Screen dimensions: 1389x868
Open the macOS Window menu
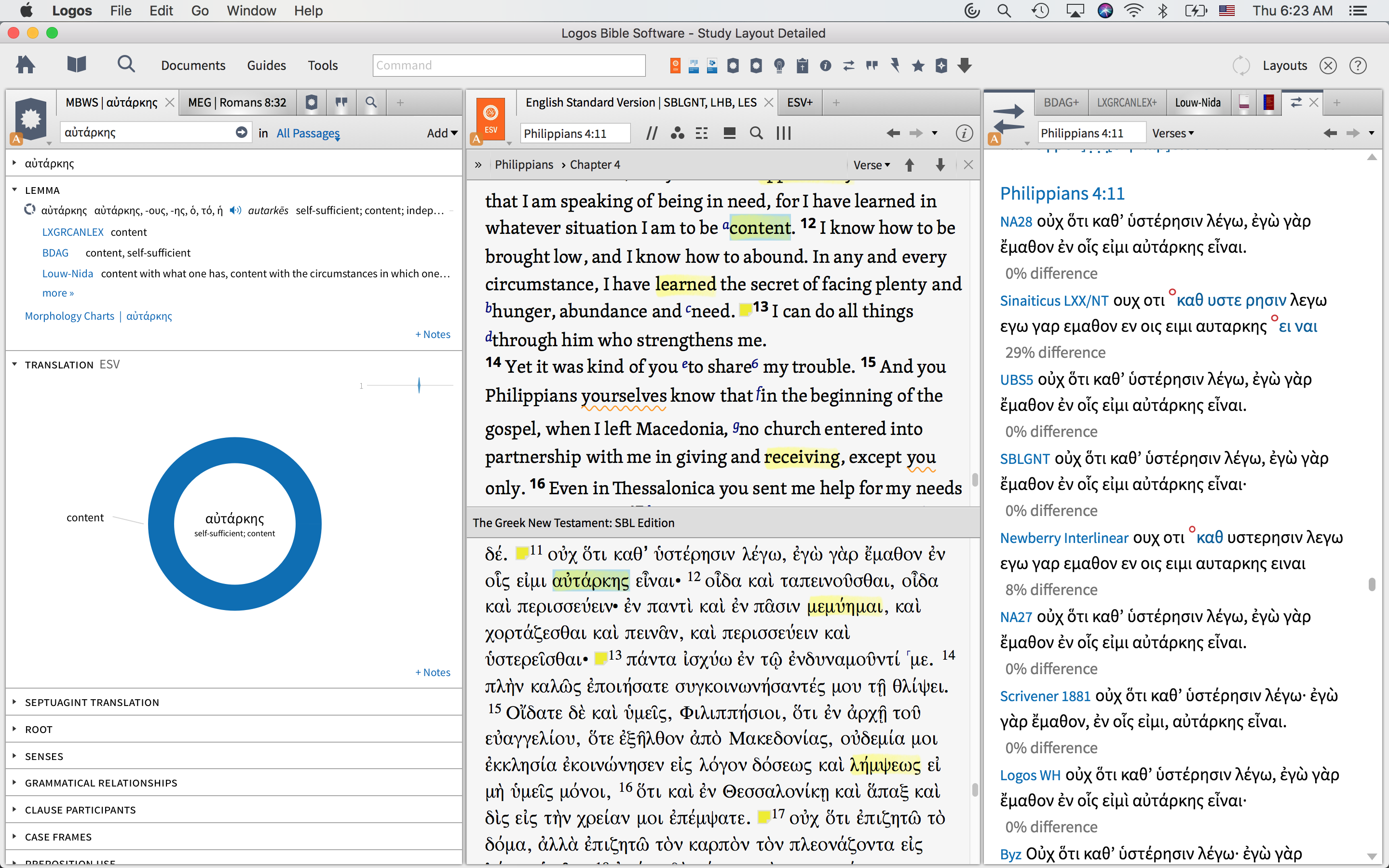tap(251, 10)
